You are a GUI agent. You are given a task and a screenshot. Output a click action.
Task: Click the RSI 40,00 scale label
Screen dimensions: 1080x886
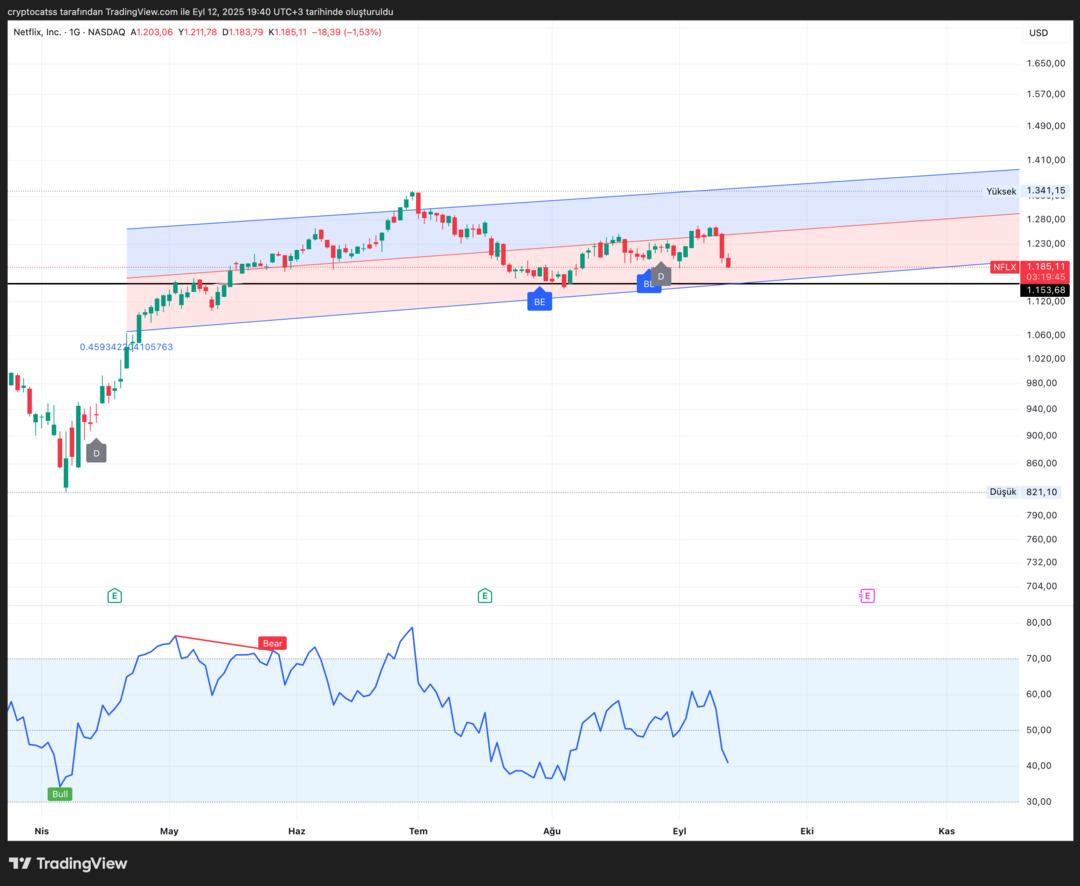point(1039,765)
